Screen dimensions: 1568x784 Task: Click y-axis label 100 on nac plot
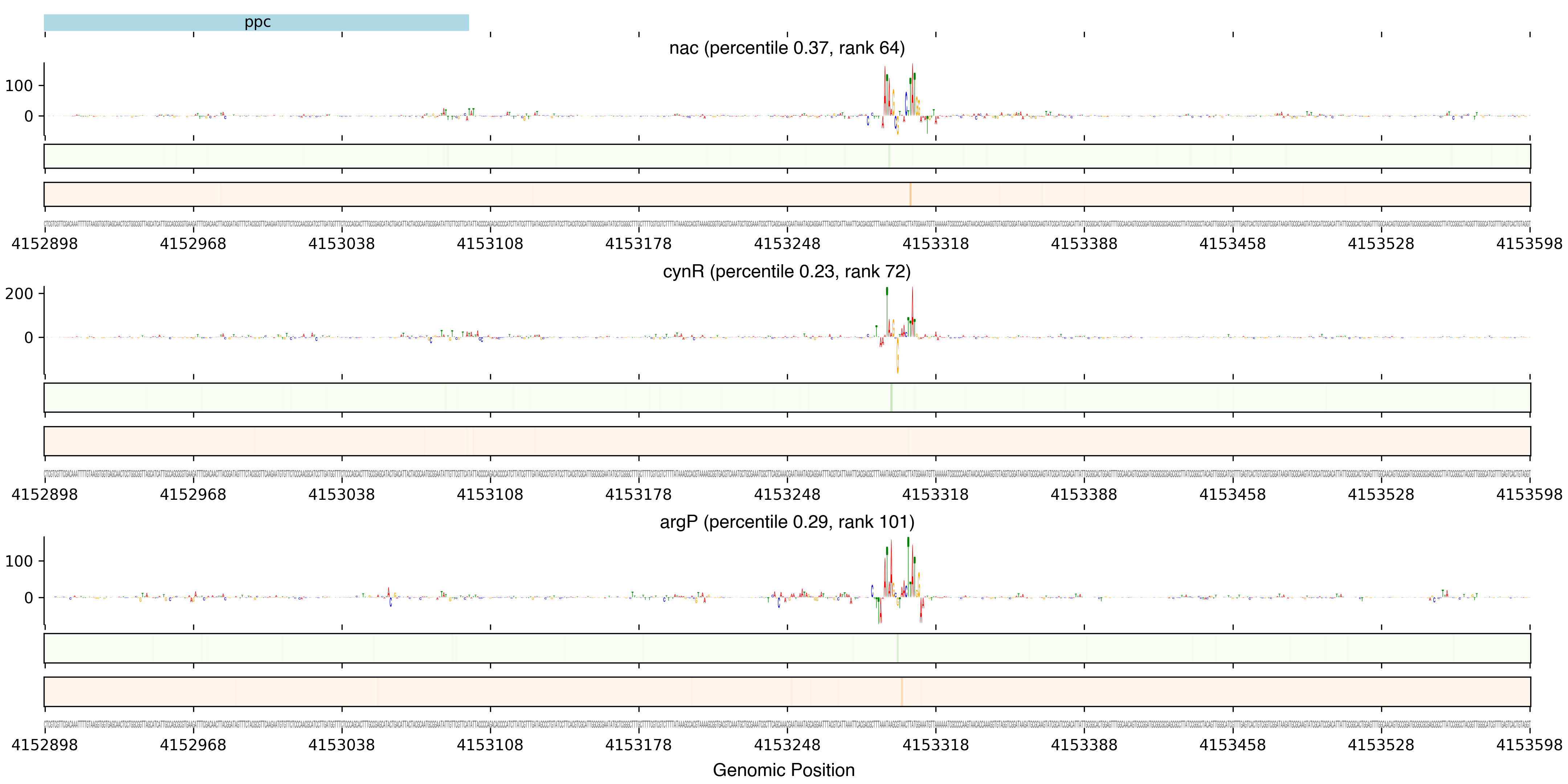click(19, 86)
